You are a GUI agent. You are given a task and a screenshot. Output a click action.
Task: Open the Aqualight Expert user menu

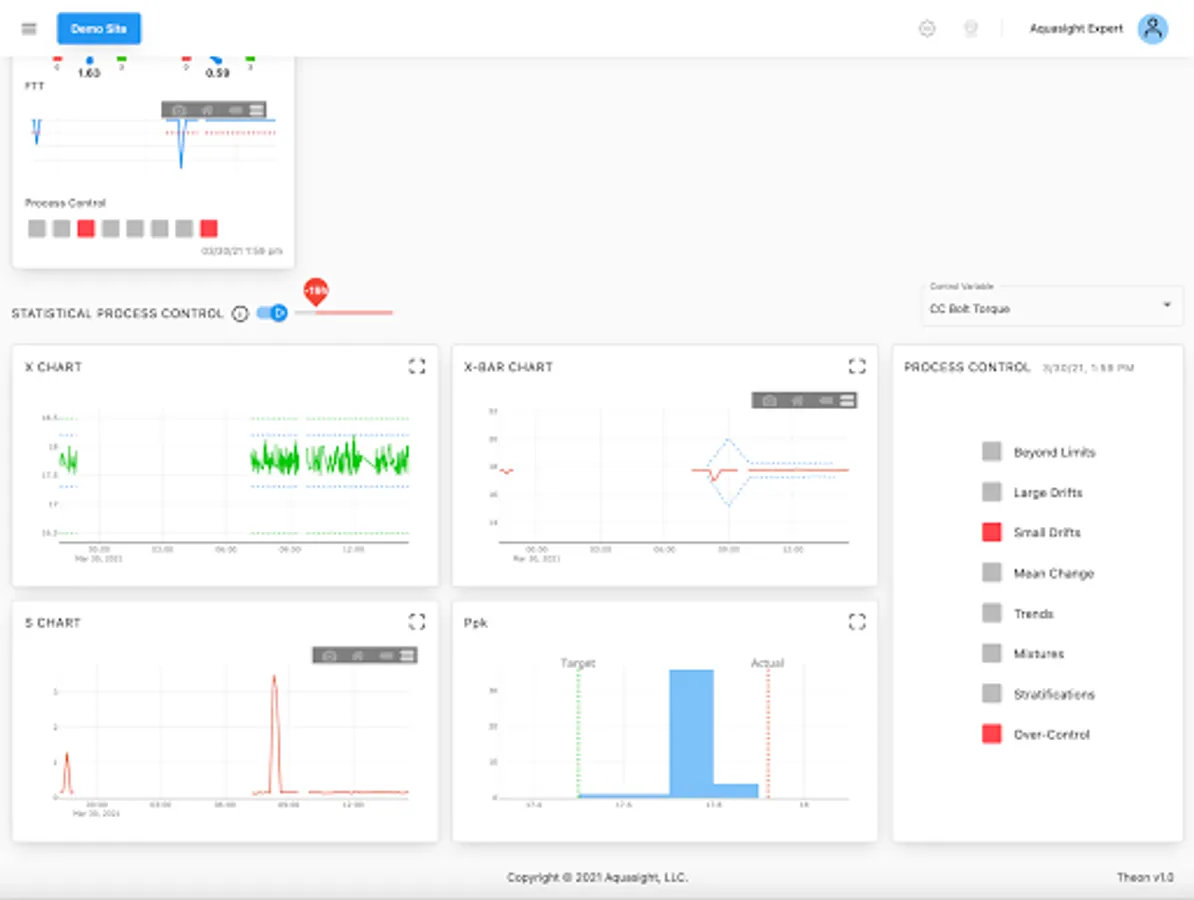point(1076,29)
